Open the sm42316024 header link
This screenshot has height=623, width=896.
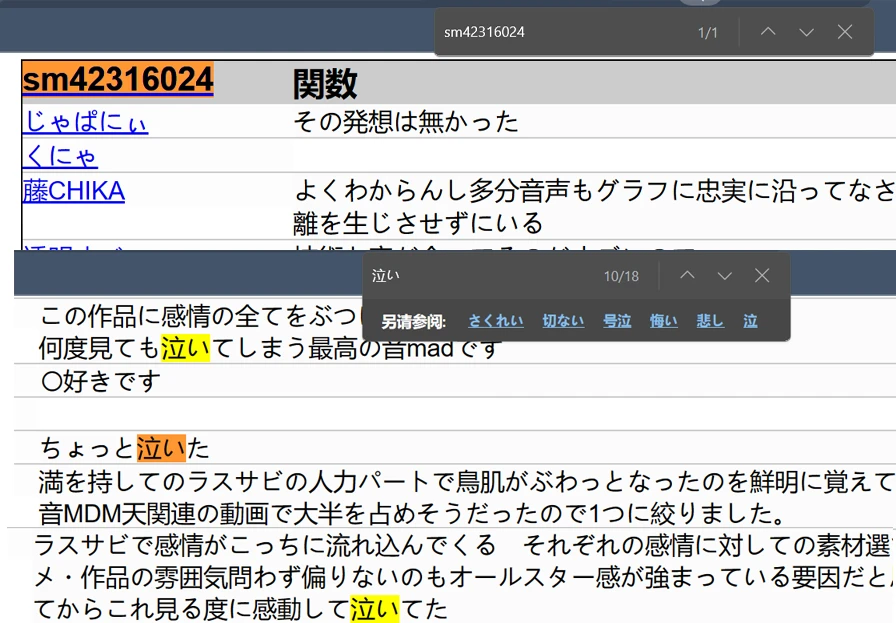click(x=118, y=79)
